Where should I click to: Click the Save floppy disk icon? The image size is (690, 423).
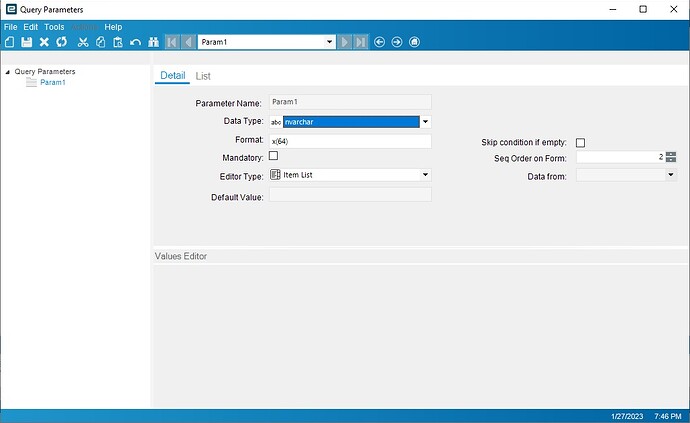pyautogui.click(x=27, y=42)
